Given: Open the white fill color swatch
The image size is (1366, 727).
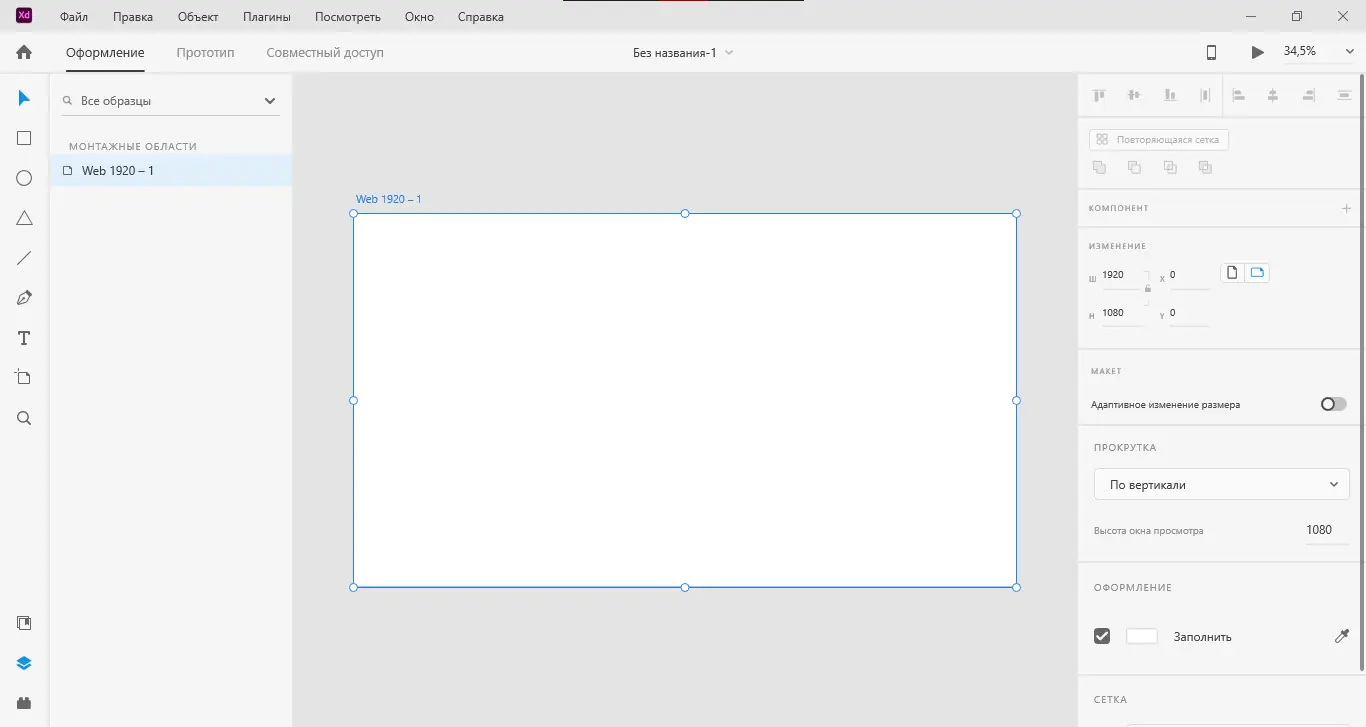Looking at the screenshot, I should [x=1142, y=636].
